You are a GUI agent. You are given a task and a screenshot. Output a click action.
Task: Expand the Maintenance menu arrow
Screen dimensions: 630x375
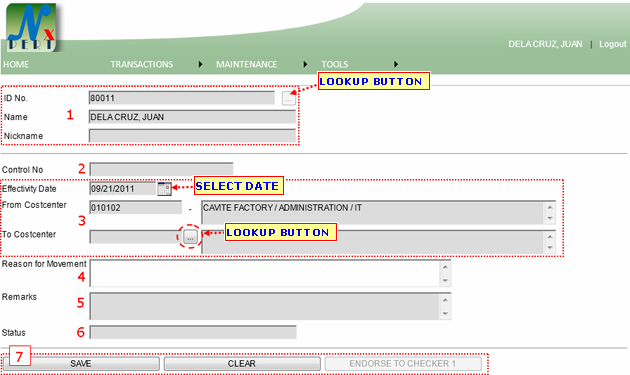[x=305, y=64]
